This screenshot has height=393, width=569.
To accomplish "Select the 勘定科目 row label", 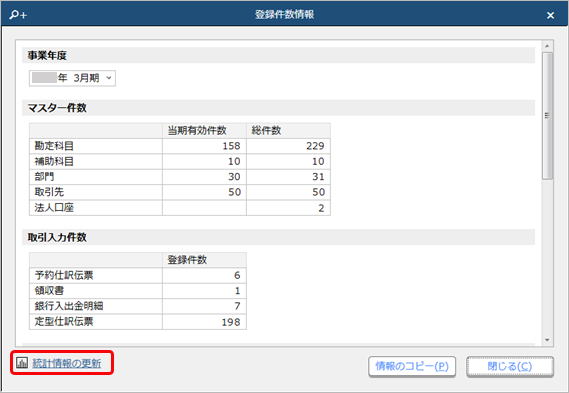I will pos(54,146).
